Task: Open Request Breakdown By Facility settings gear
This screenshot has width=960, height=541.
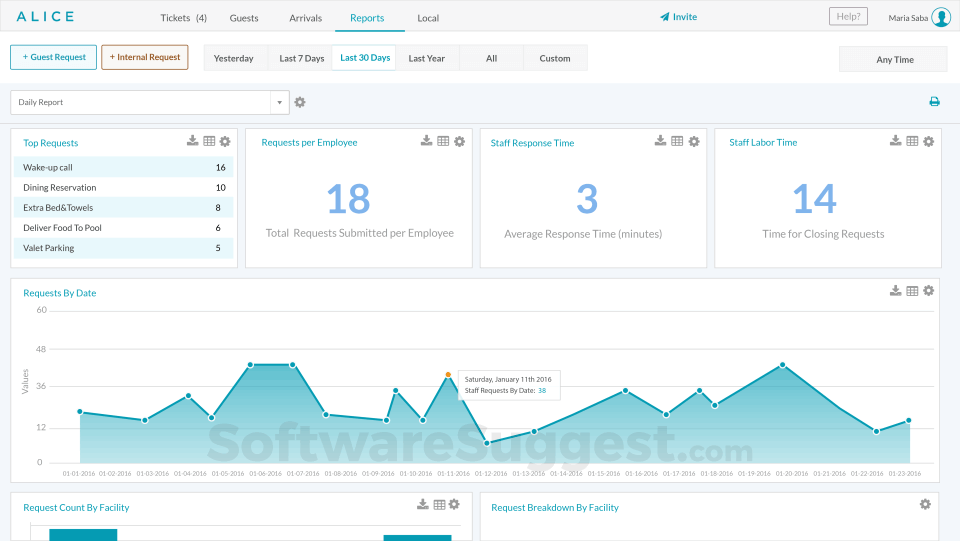Action: point(925,504)
